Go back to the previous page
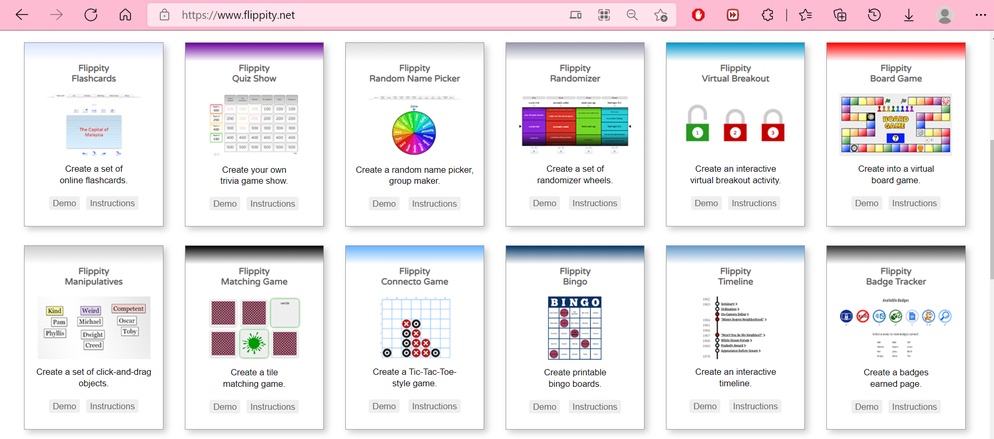Viewport: 994px width, 439px height. (22, 15)
